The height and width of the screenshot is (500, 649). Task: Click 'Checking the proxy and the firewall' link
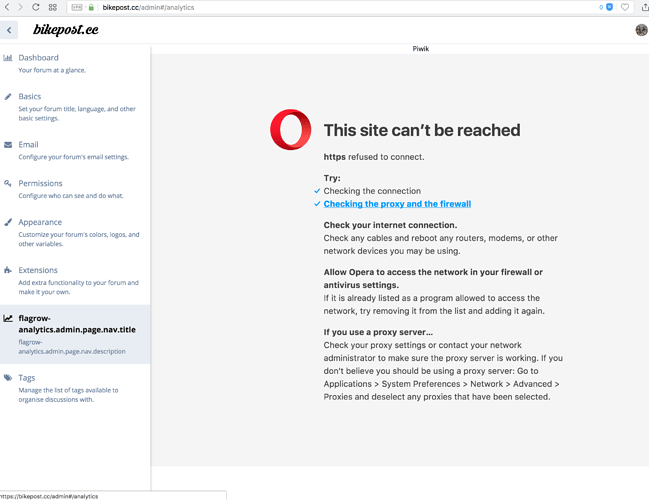[397, 204]
